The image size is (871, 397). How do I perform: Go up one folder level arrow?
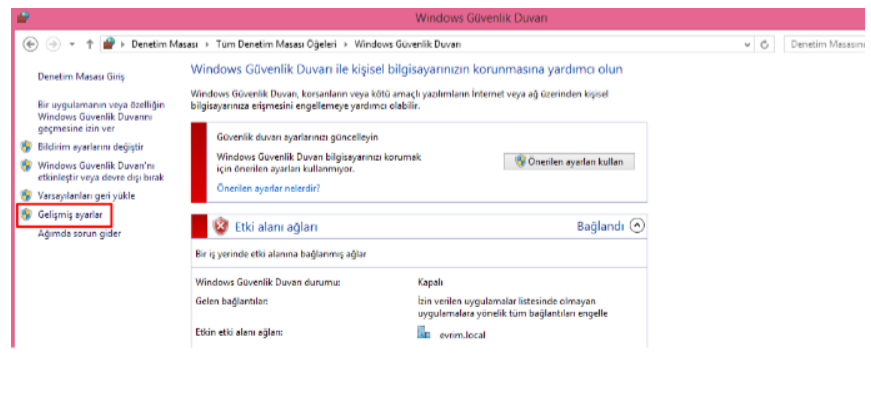89,45
